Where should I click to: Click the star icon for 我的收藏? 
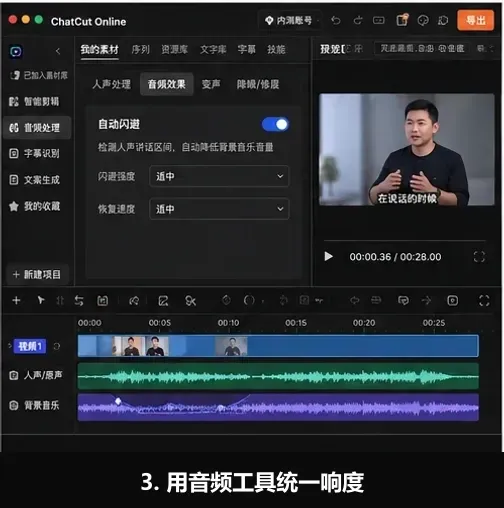[x=14, y=206]
